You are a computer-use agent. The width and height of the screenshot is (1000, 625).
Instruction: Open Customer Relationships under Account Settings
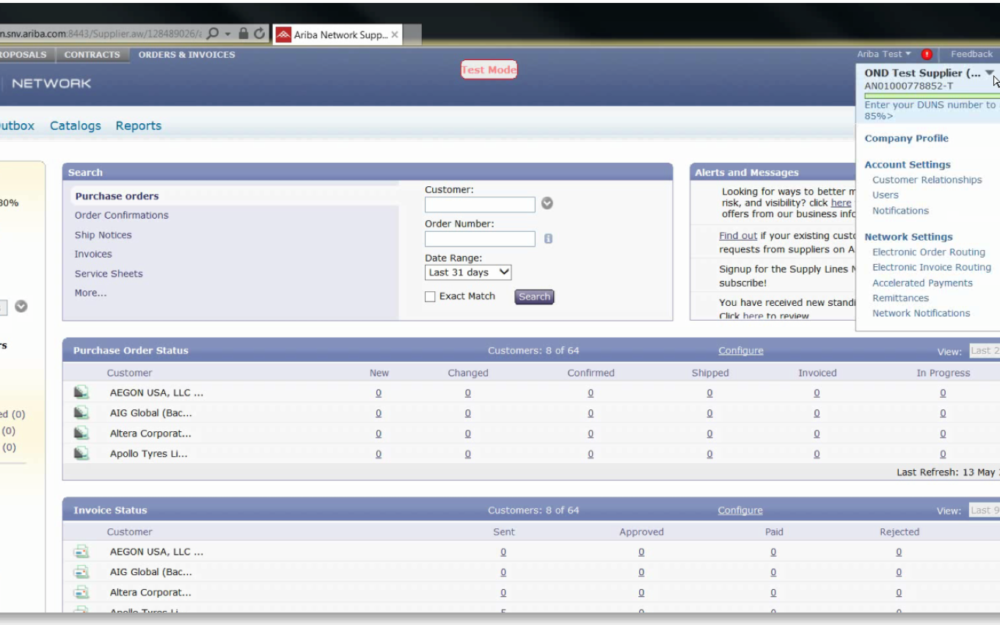point(927,180)
